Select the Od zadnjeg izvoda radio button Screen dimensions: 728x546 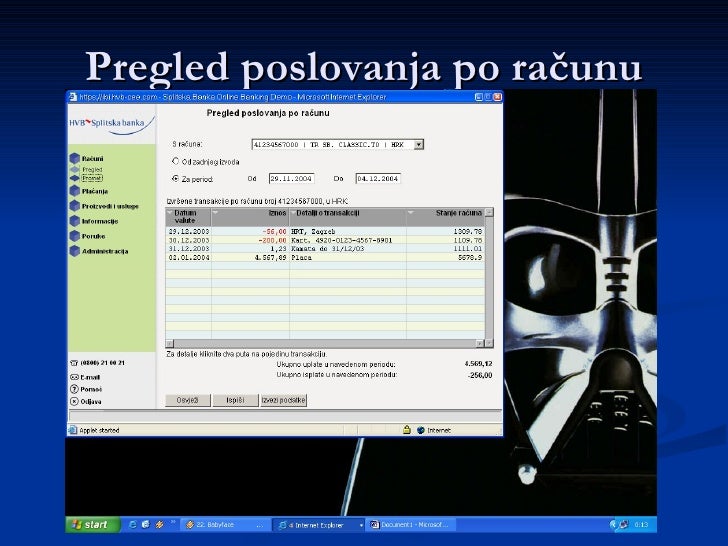[176, 161]
